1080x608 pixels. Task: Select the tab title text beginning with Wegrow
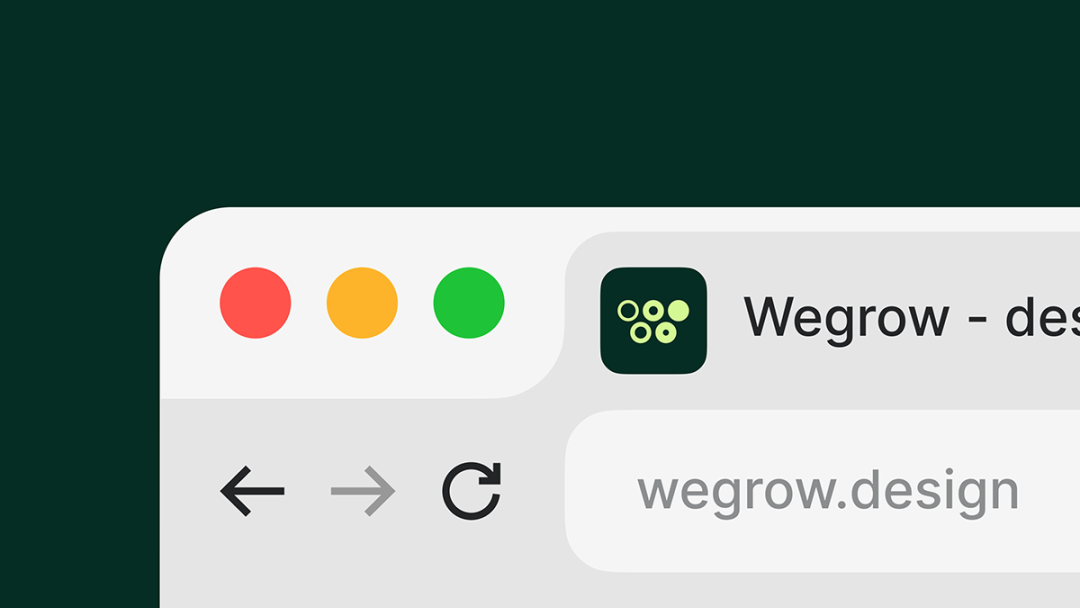tap(911, 318)
